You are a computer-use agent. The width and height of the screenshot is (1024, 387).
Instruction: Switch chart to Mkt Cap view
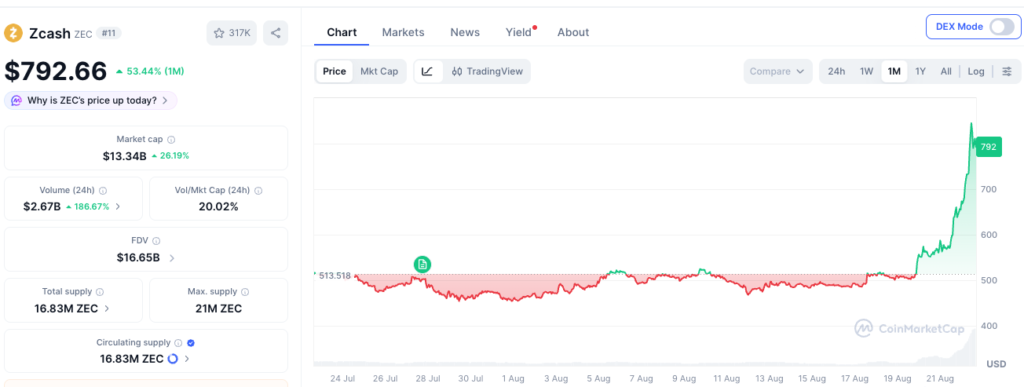(379, 71)
